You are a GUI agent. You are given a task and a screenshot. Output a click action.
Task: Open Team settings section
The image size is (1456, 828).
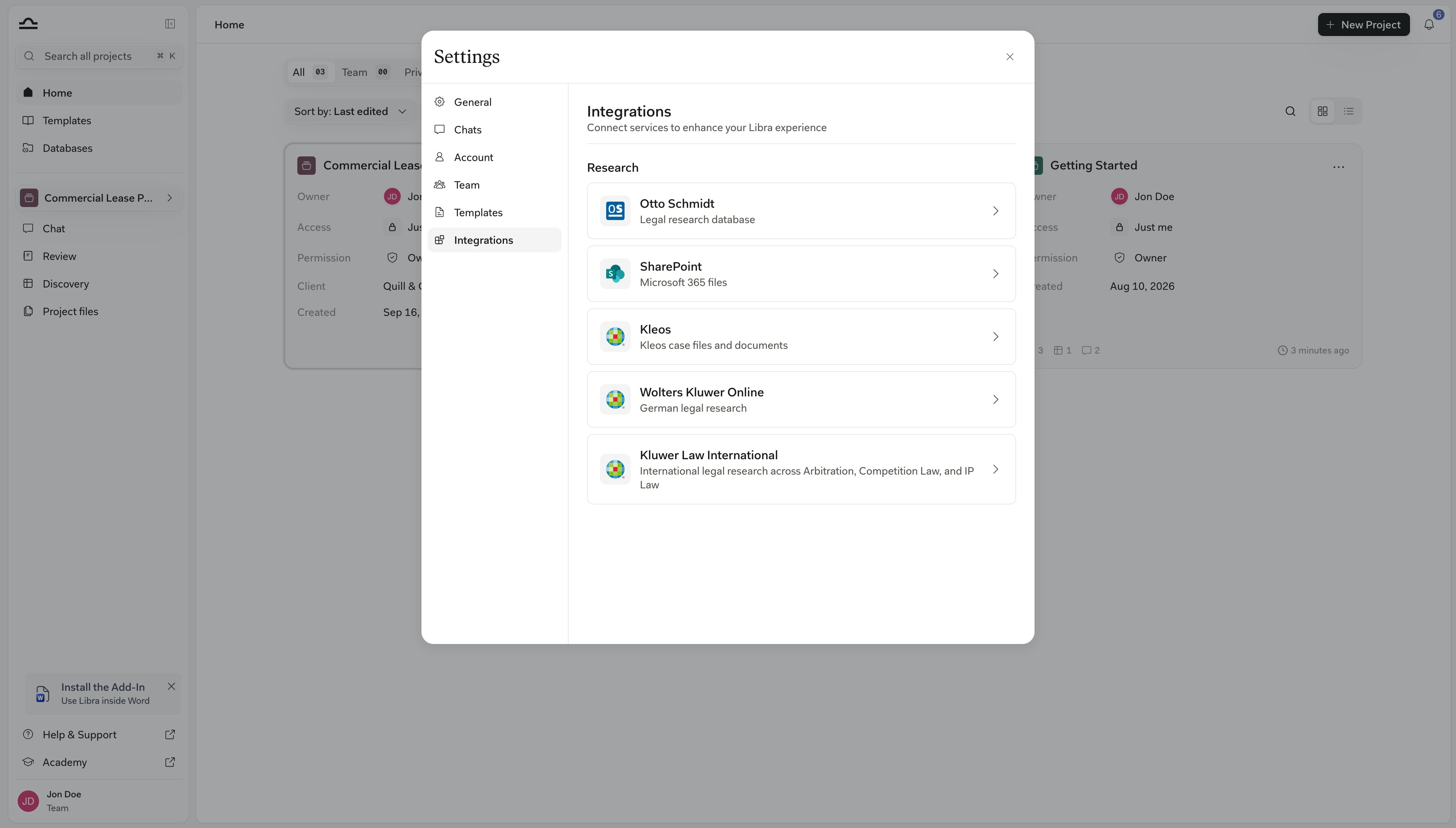494,185
